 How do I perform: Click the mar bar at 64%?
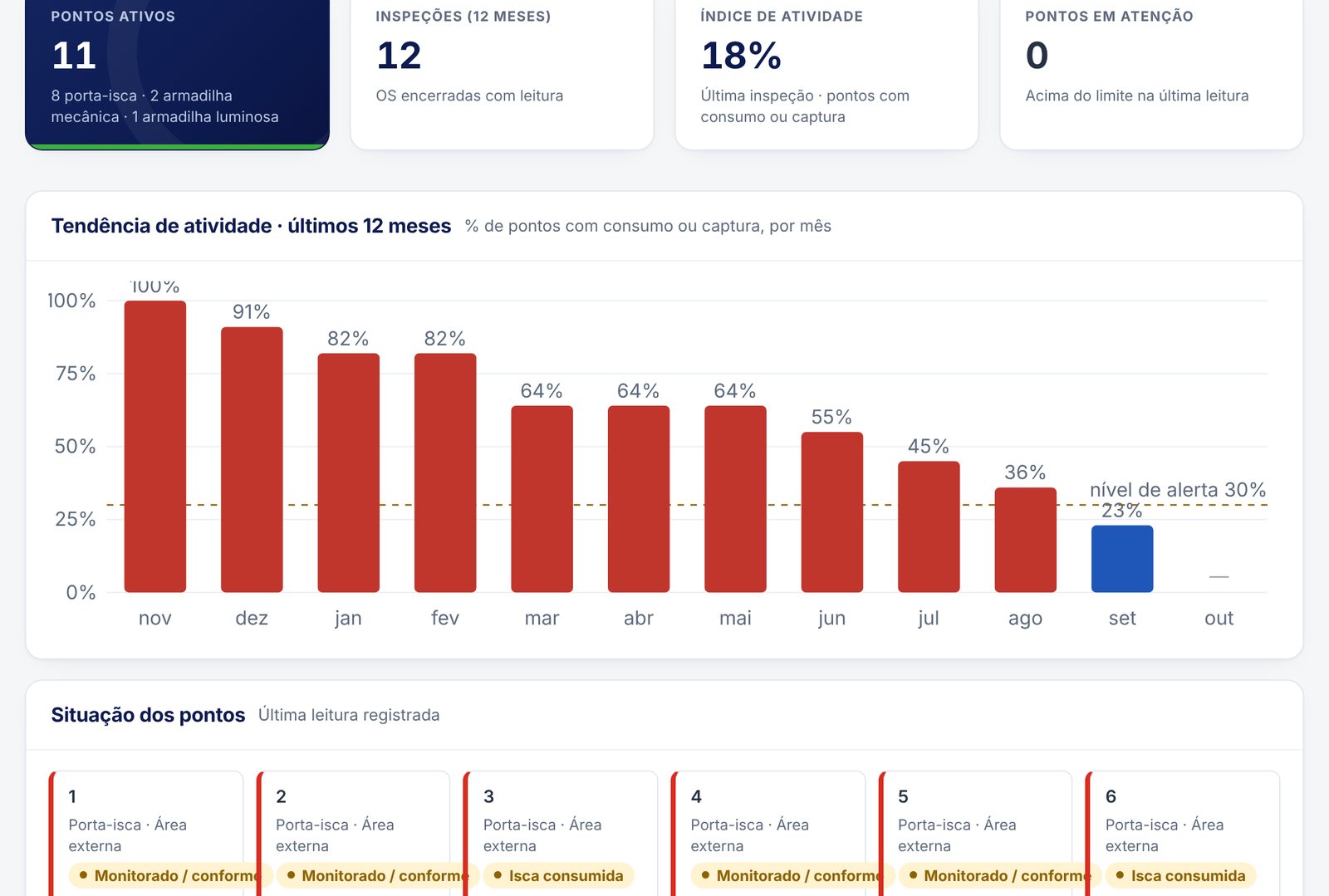tap(542, 499)
